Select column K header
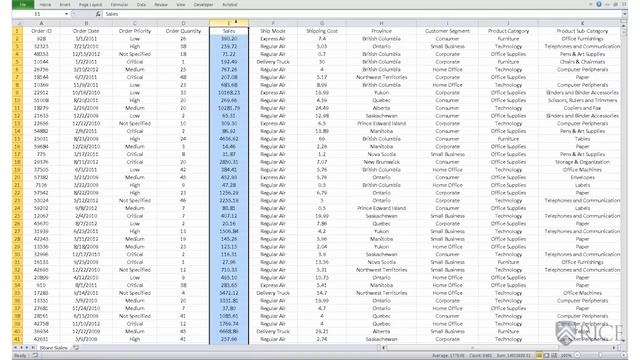640x360 pixels. coord(582,23)
